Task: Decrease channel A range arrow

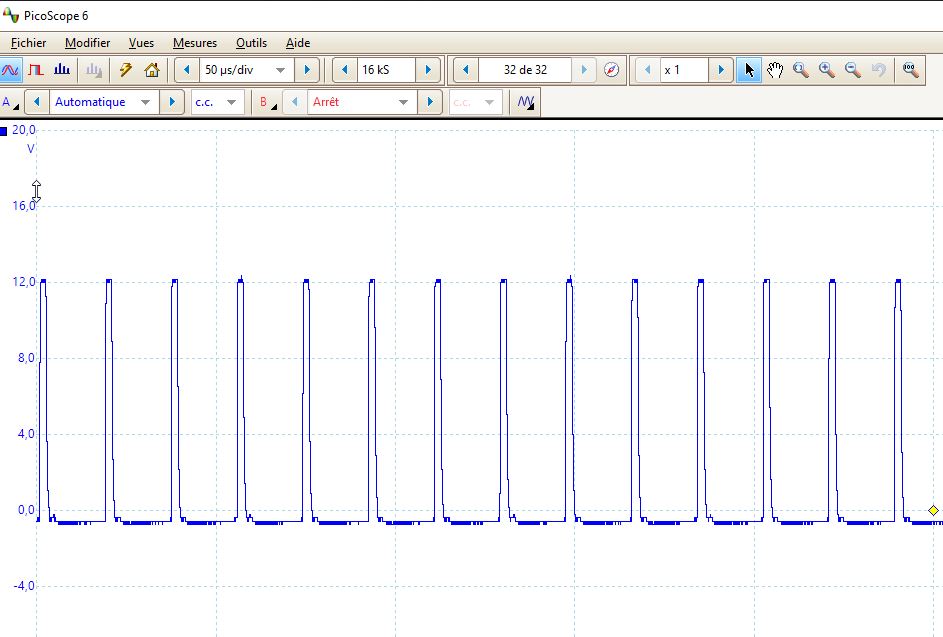Action: [x=37, y=102]
